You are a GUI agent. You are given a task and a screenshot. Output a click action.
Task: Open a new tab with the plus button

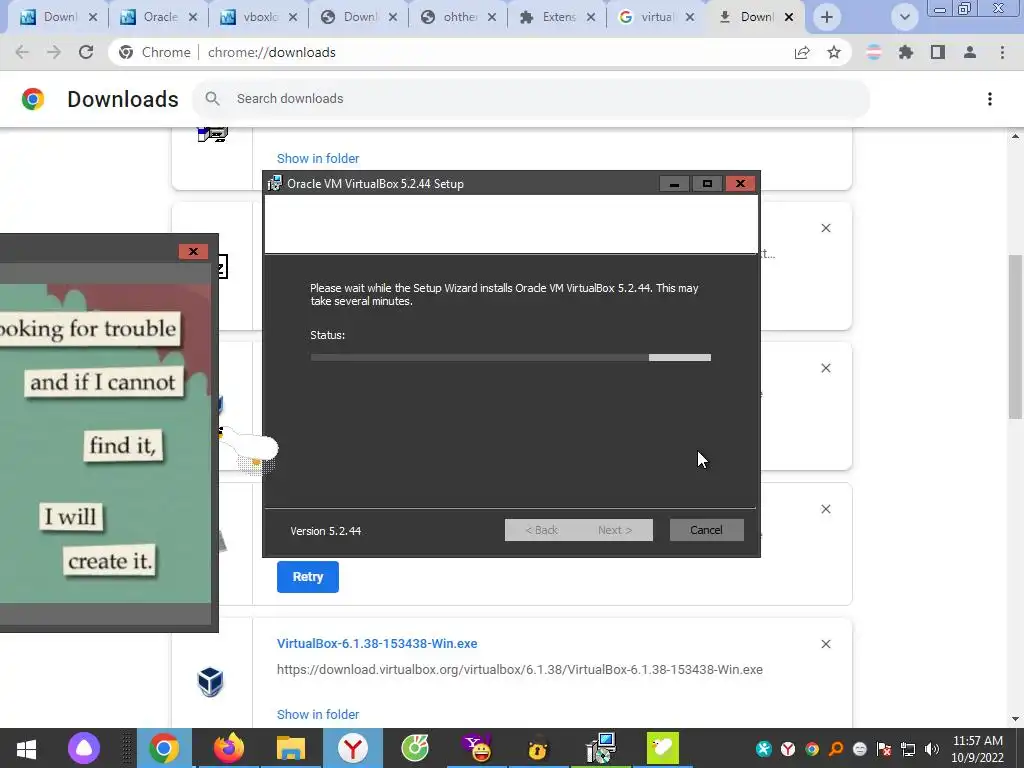pyautogui.click(x=827, y=17)
